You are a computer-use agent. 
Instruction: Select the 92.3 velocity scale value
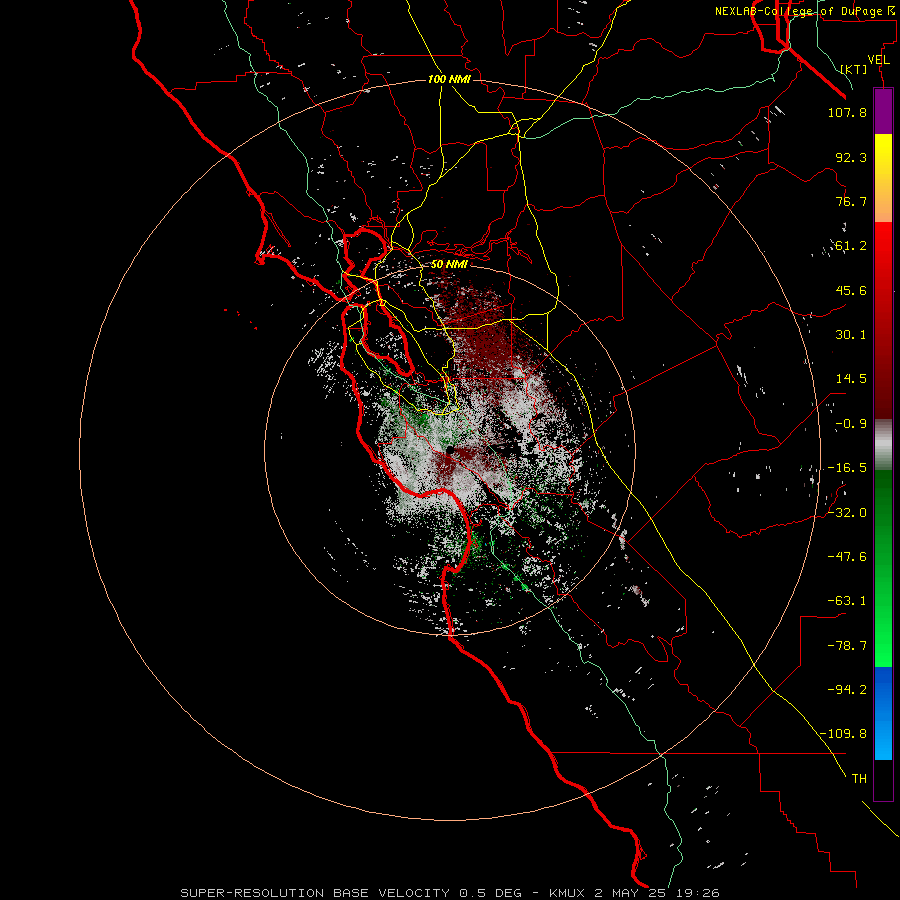[x=851, y=157]
